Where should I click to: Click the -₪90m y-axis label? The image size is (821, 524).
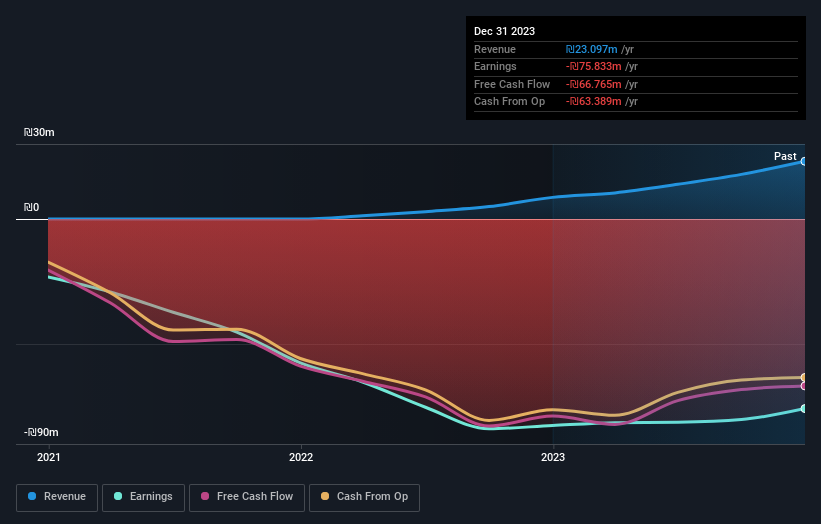point(41,432)
